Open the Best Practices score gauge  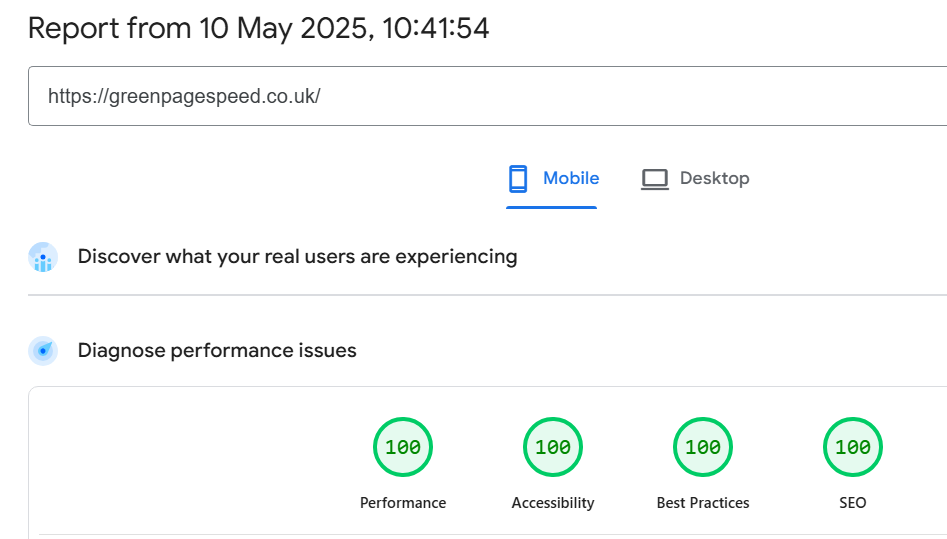[x=703, y=447]
